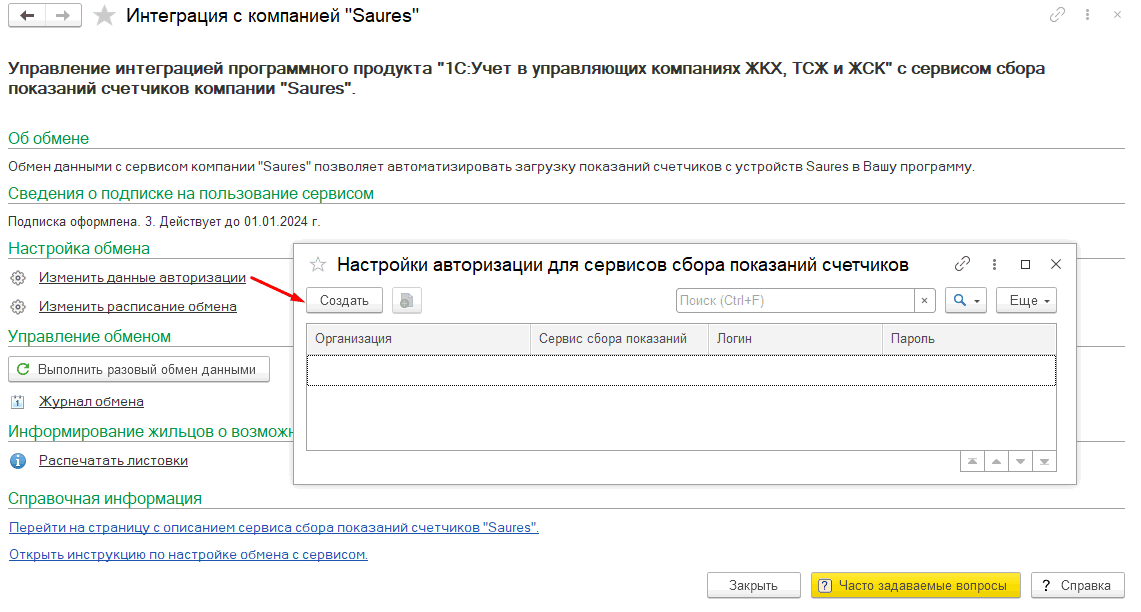Close the main Saures integration window
Screen dimensions: 1141x612
pyautogui.click(x=1117, y=15)
